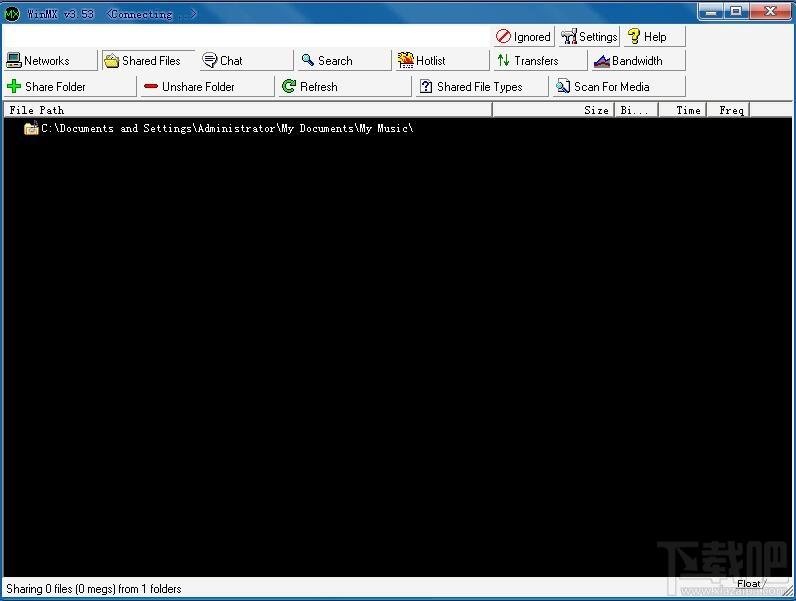Minimize the WinMX window
Image resolution: width=796 pixels, height=601 pixels.
(711, 12)
